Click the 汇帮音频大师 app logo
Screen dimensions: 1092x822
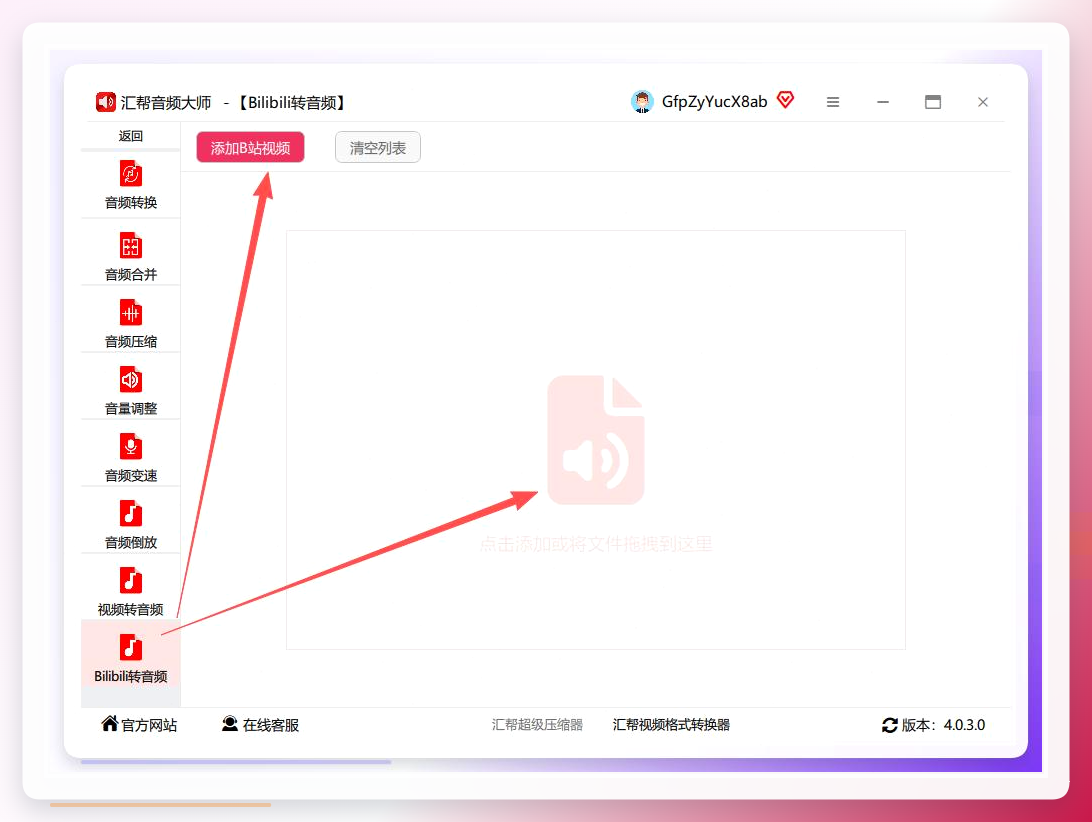click(x=106, y=102)
